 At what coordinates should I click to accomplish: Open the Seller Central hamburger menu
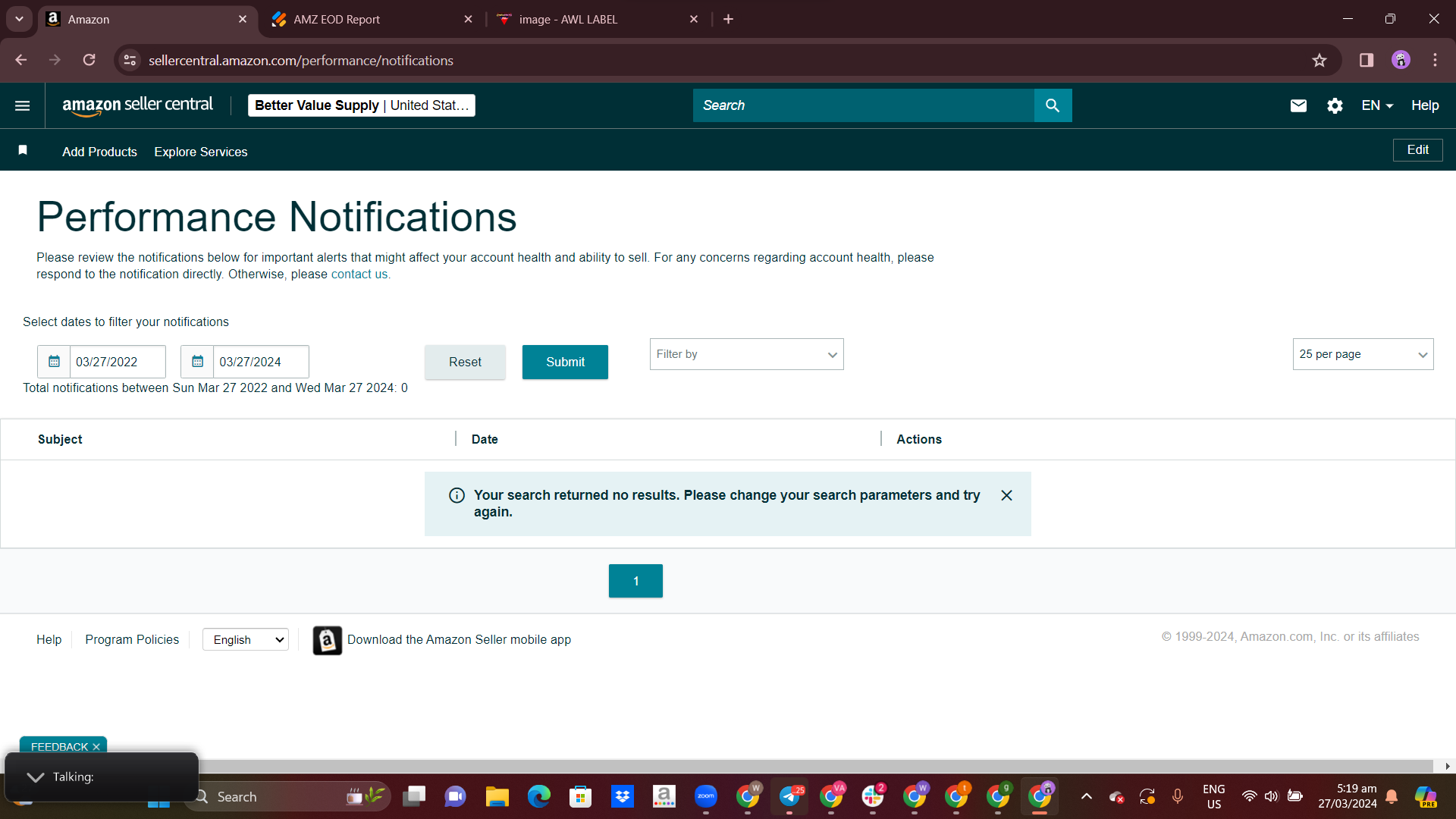[x=23, y=105]
